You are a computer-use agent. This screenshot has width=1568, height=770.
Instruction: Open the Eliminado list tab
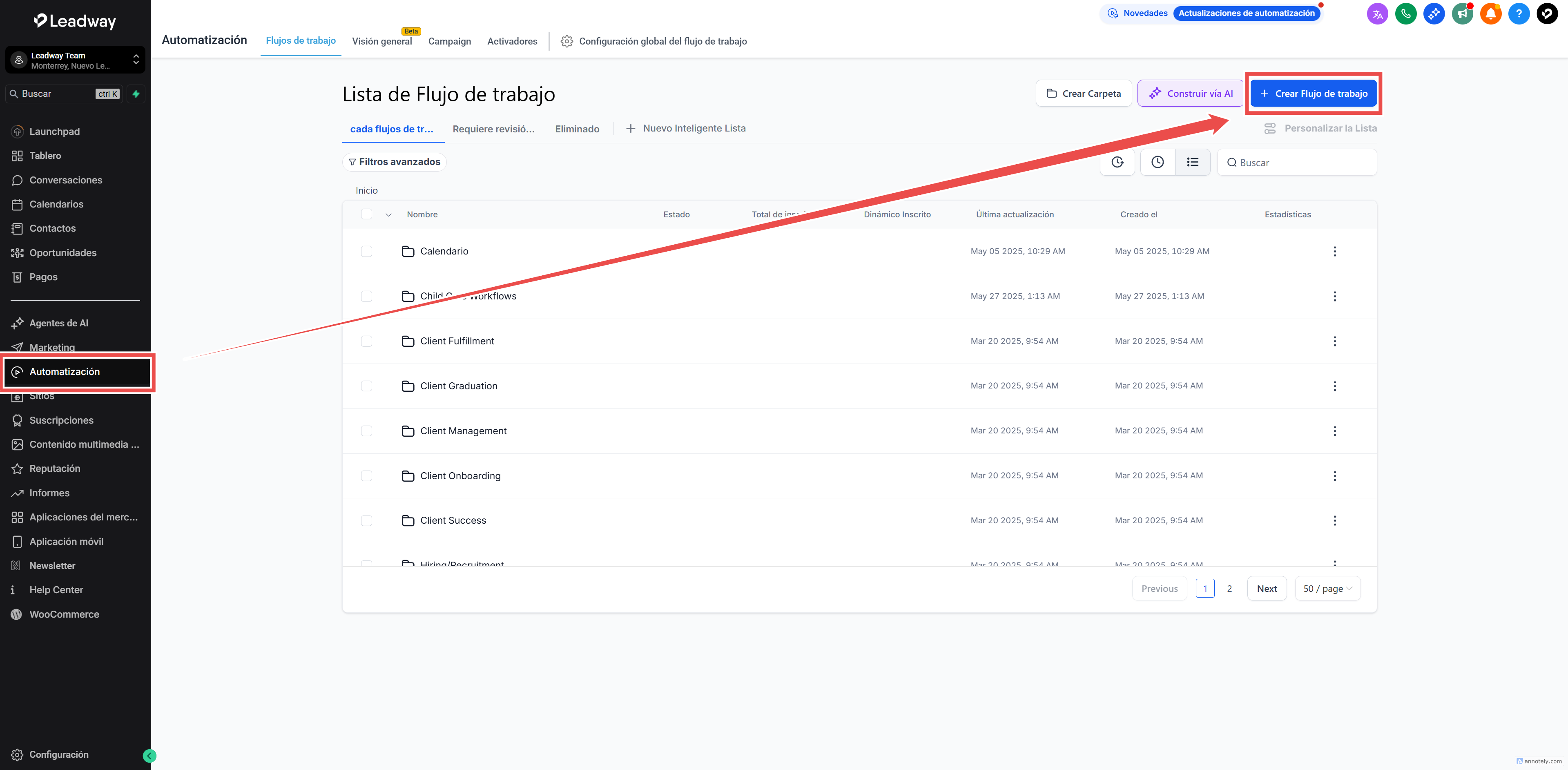[x=576, y=129]
